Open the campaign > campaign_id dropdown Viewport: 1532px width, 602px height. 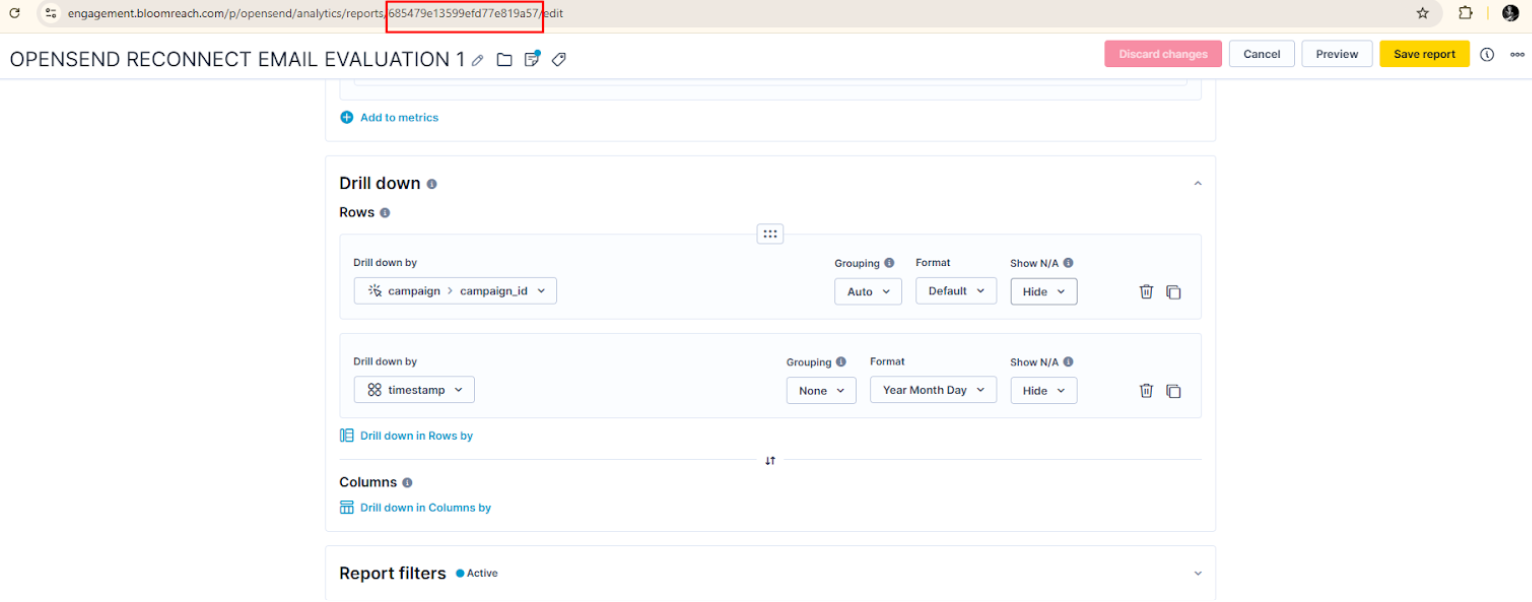pos(455,291)
